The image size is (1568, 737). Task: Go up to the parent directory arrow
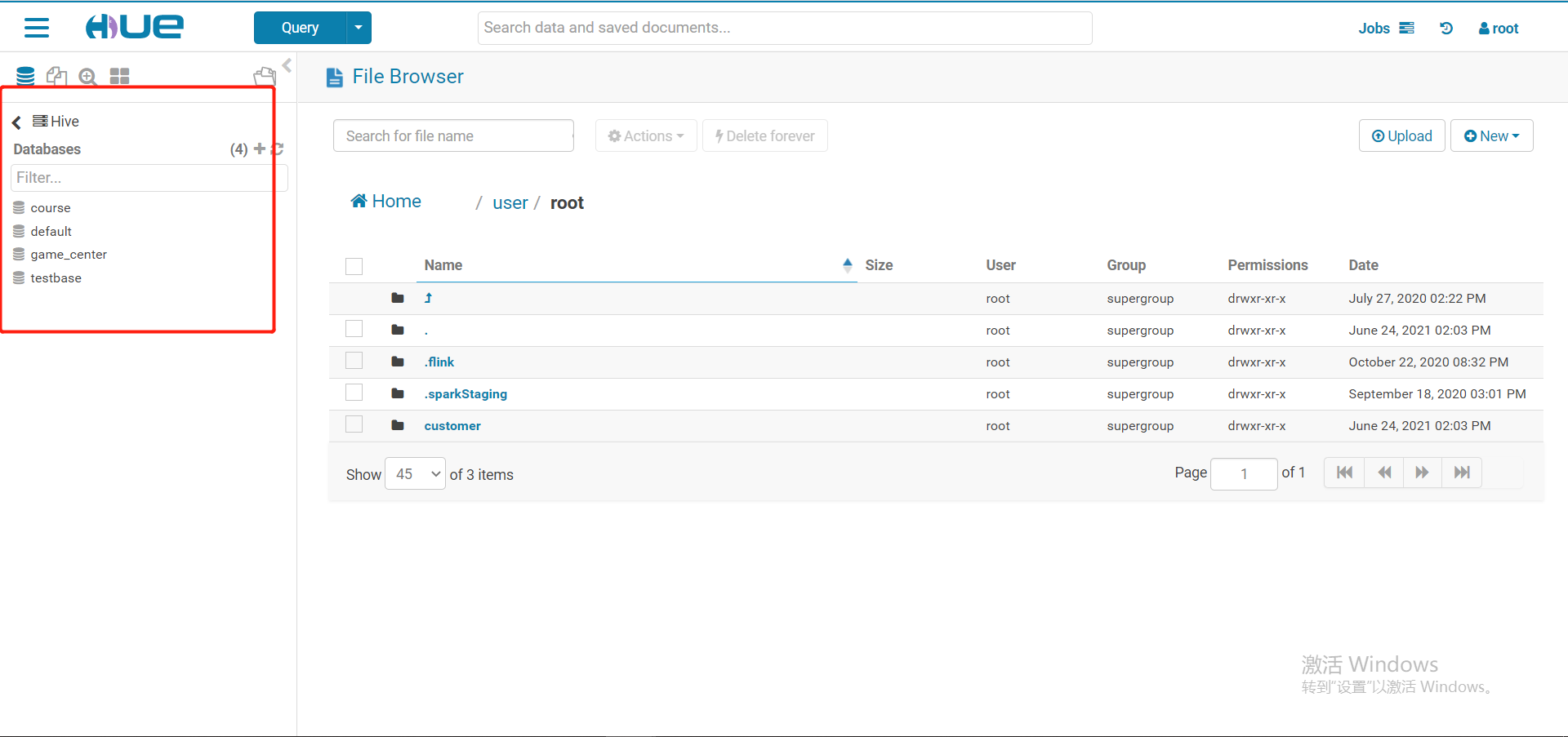click(x=429, y=298)
